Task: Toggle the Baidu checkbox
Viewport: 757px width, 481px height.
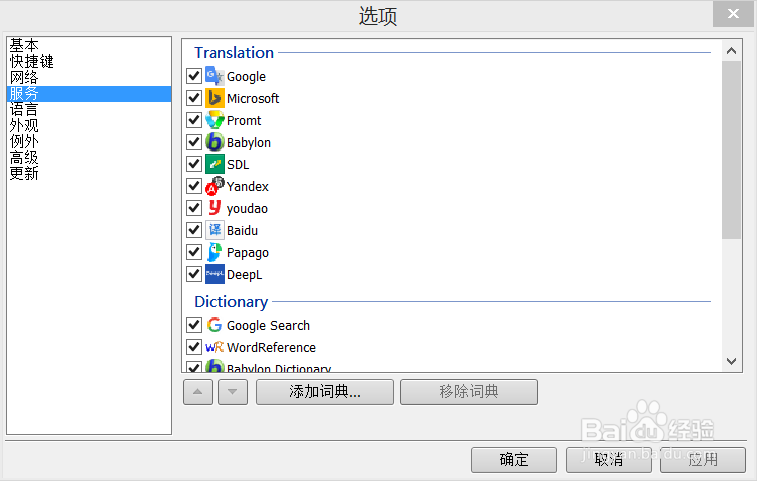Action: click(194, 229)
